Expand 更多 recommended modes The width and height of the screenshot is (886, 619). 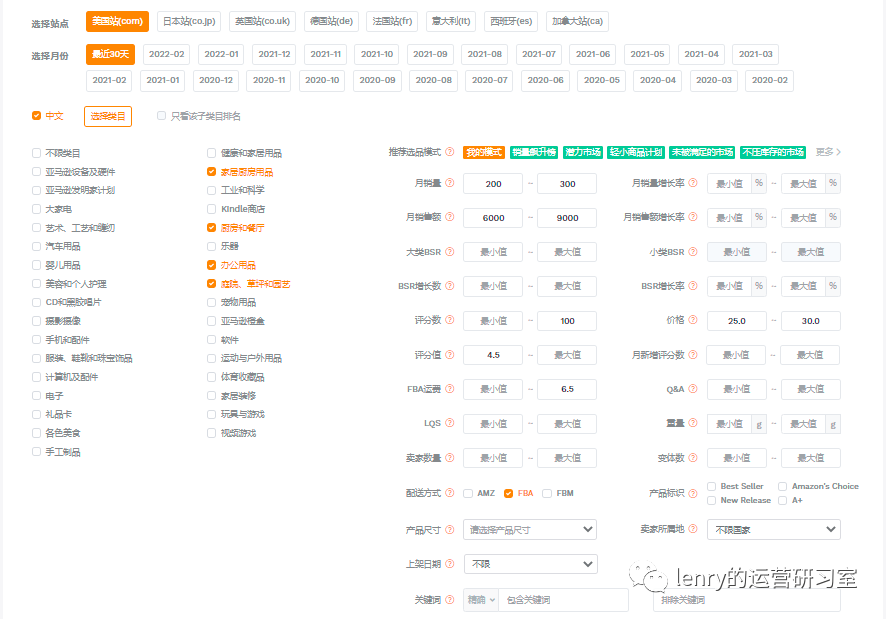point(828,152)
